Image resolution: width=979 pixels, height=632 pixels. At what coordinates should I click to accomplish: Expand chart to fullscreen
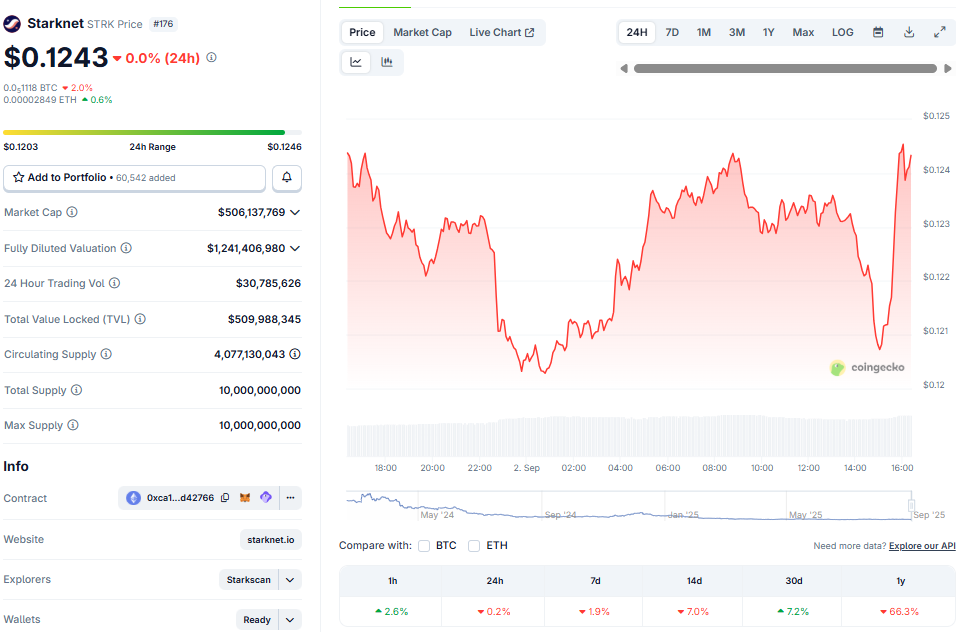pos(940,32)
